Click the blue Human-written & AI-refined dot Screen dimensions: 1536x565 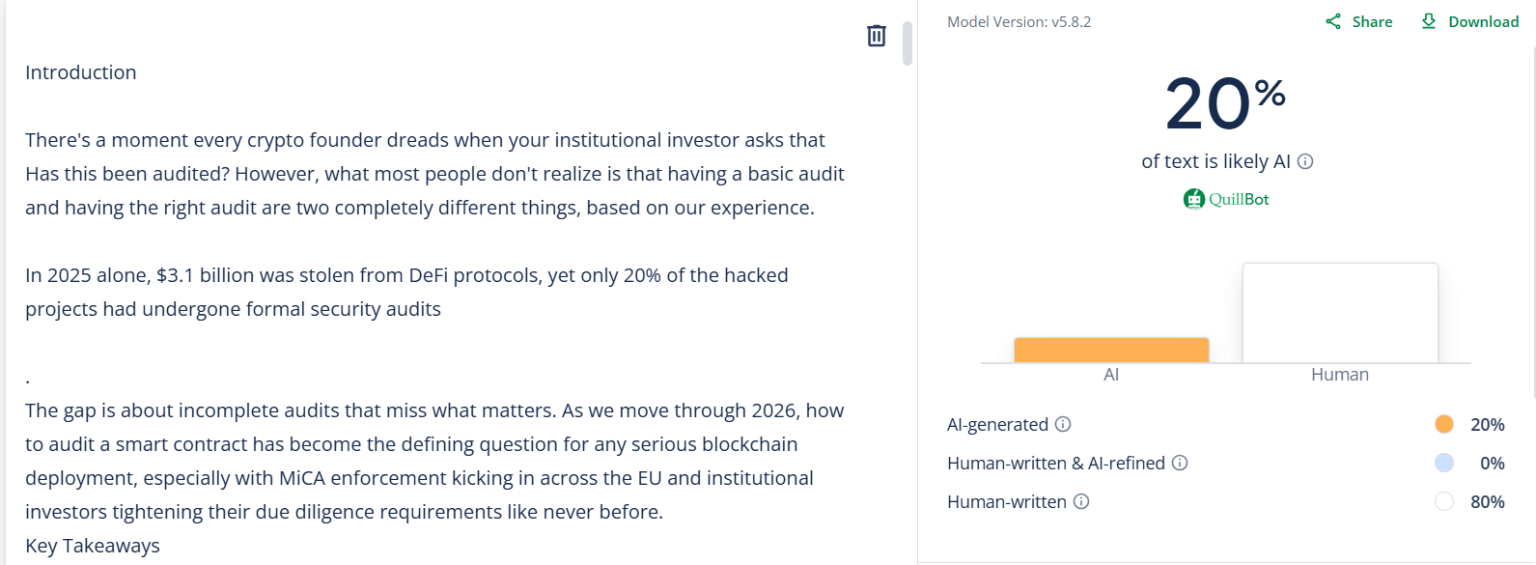(x=1443, y=463)
